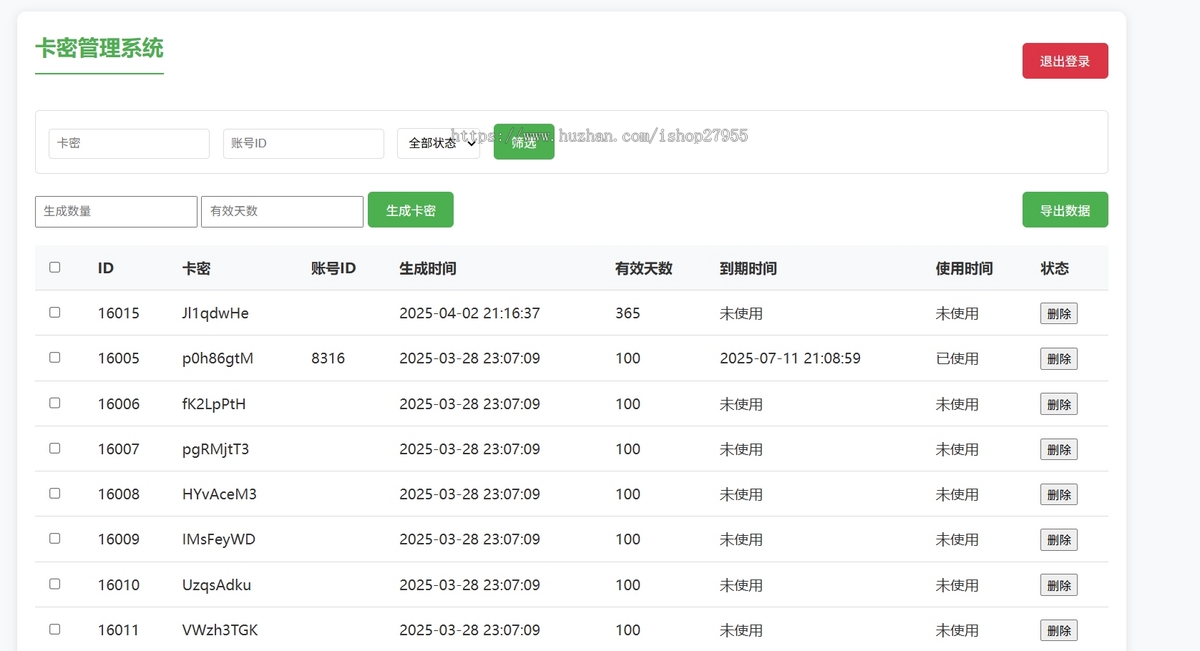Screen dimensions: 1200x651
Task: Click the 使用时间 column header
Action: click(x=964, y=268)
